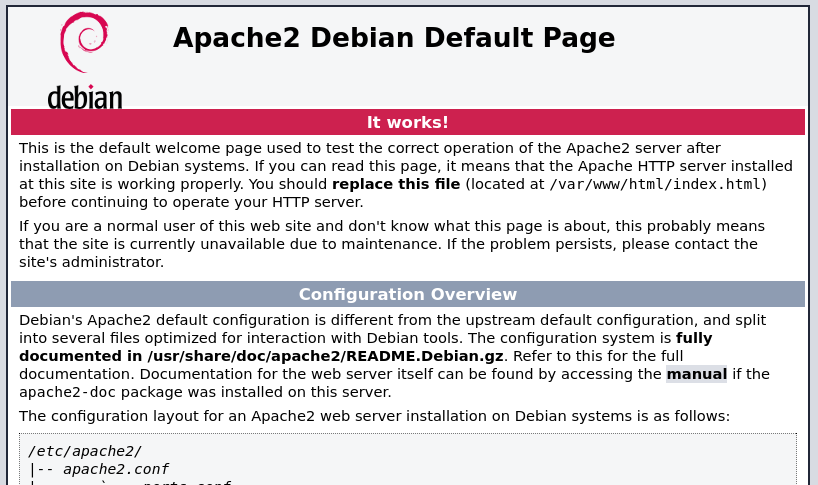Click the Debian swirl logo
This screenshot has width=818, height=485.
point(84,42)
